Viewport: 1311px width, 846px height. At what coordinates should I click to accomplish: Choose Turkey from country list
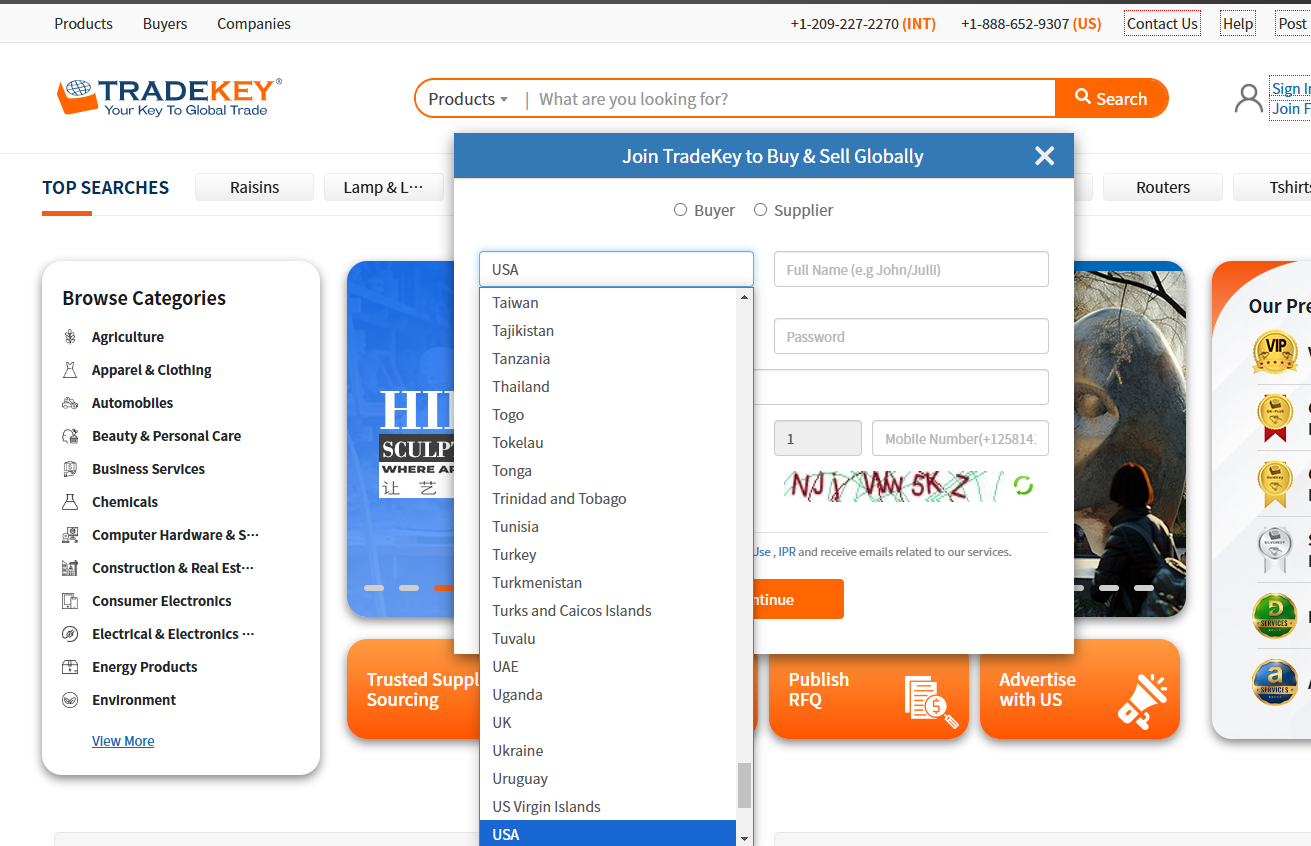click(x=608, y=555)
